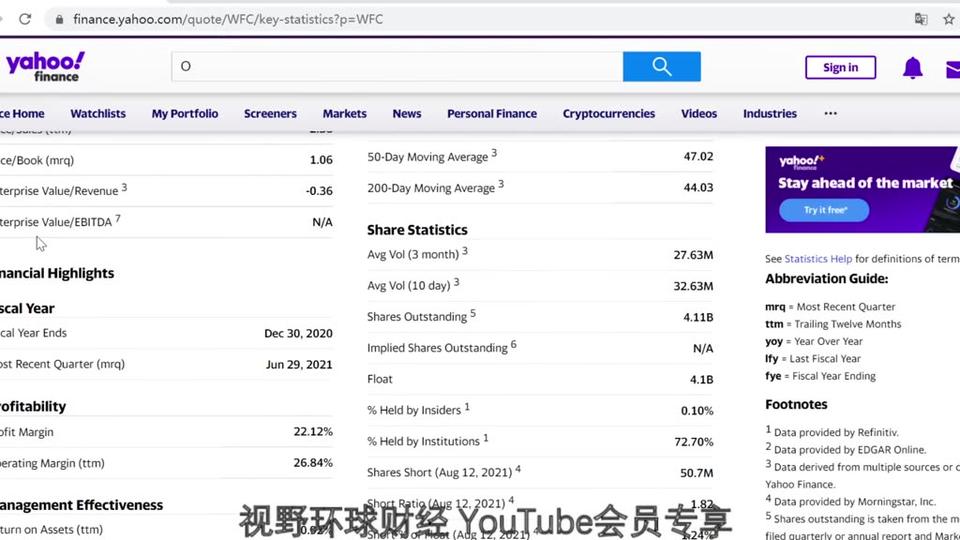Open the Personal Finance menu
This screenshot has width=960, height=540.
(x=492, y=113)
